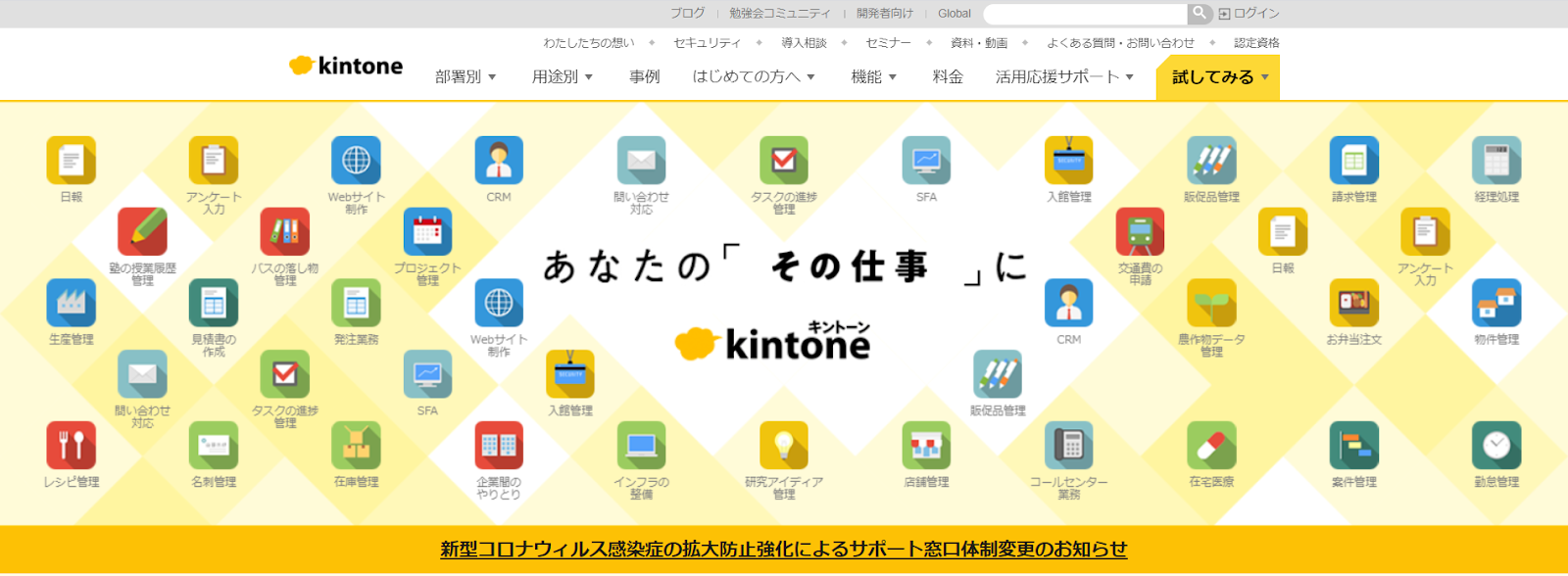The height and width of the screenshot is (576, 1568).
Task: Click the kintone logo in header
Action: [346, 66]
